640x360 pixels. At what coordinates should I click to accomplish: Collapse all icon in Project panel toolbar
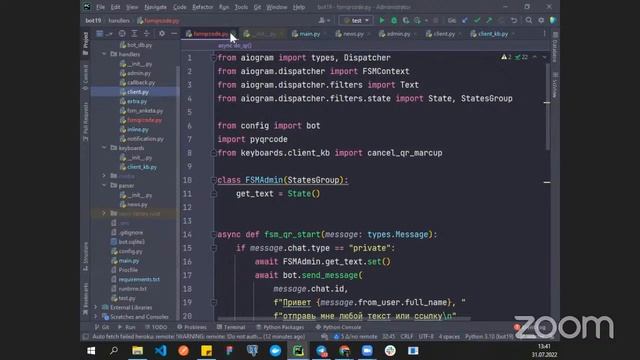click(x=147, y=34)
